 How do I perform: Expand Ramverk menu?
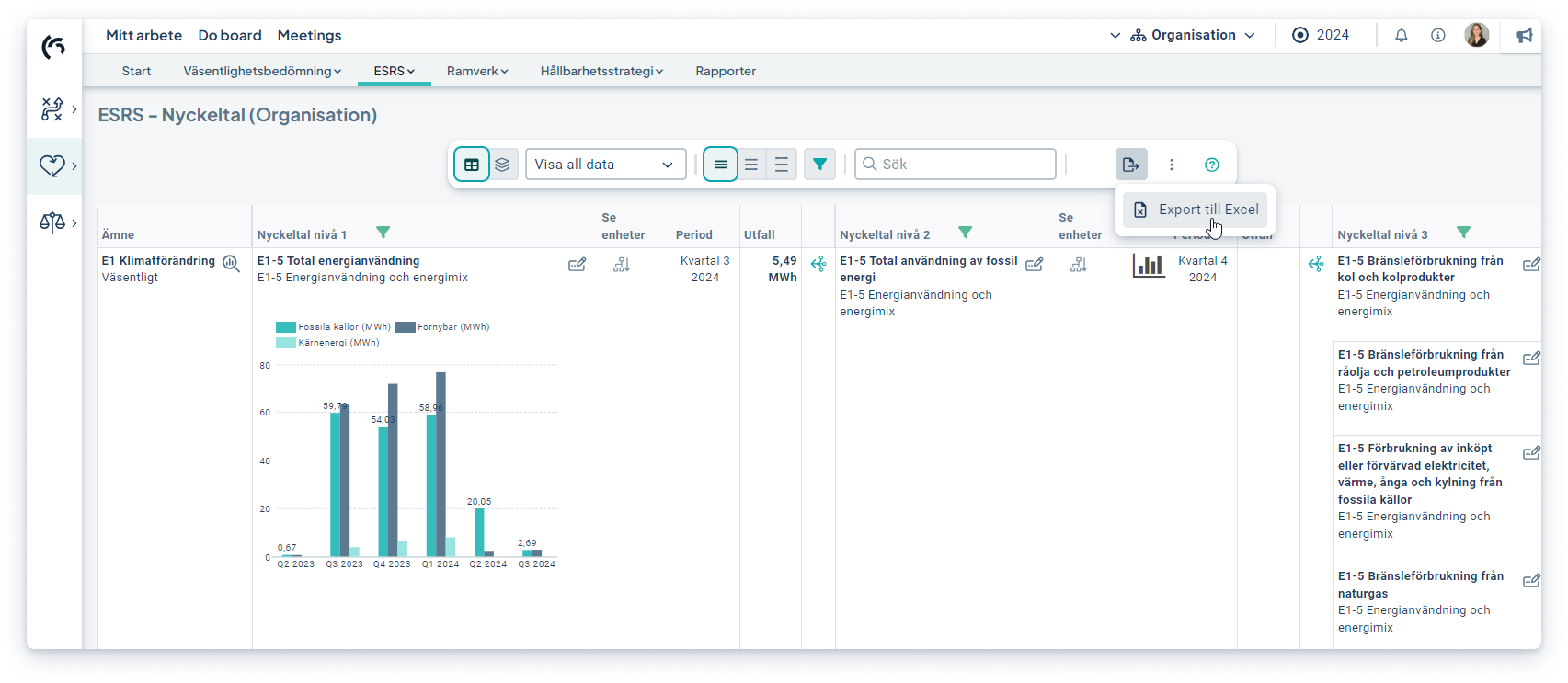(477, 71)
